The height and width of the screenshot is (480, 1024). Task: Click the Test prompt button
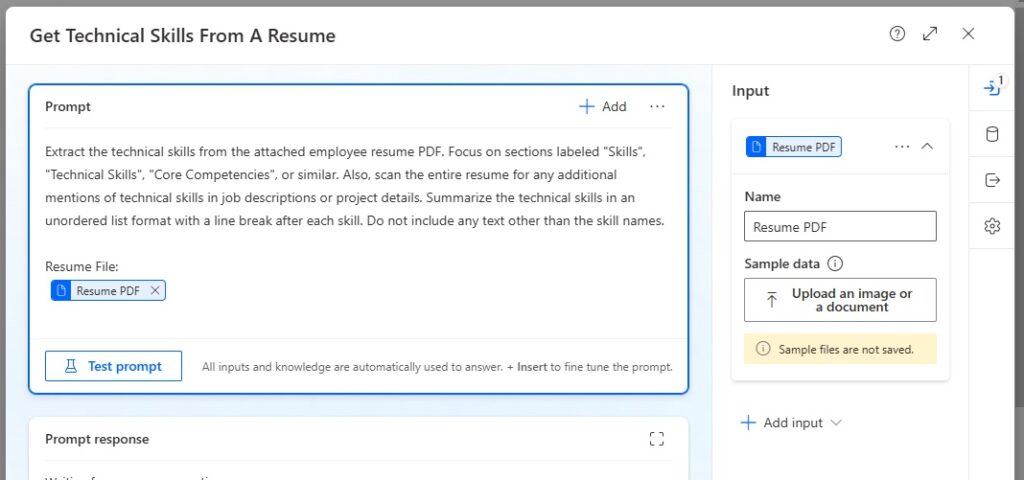point(114,366)
